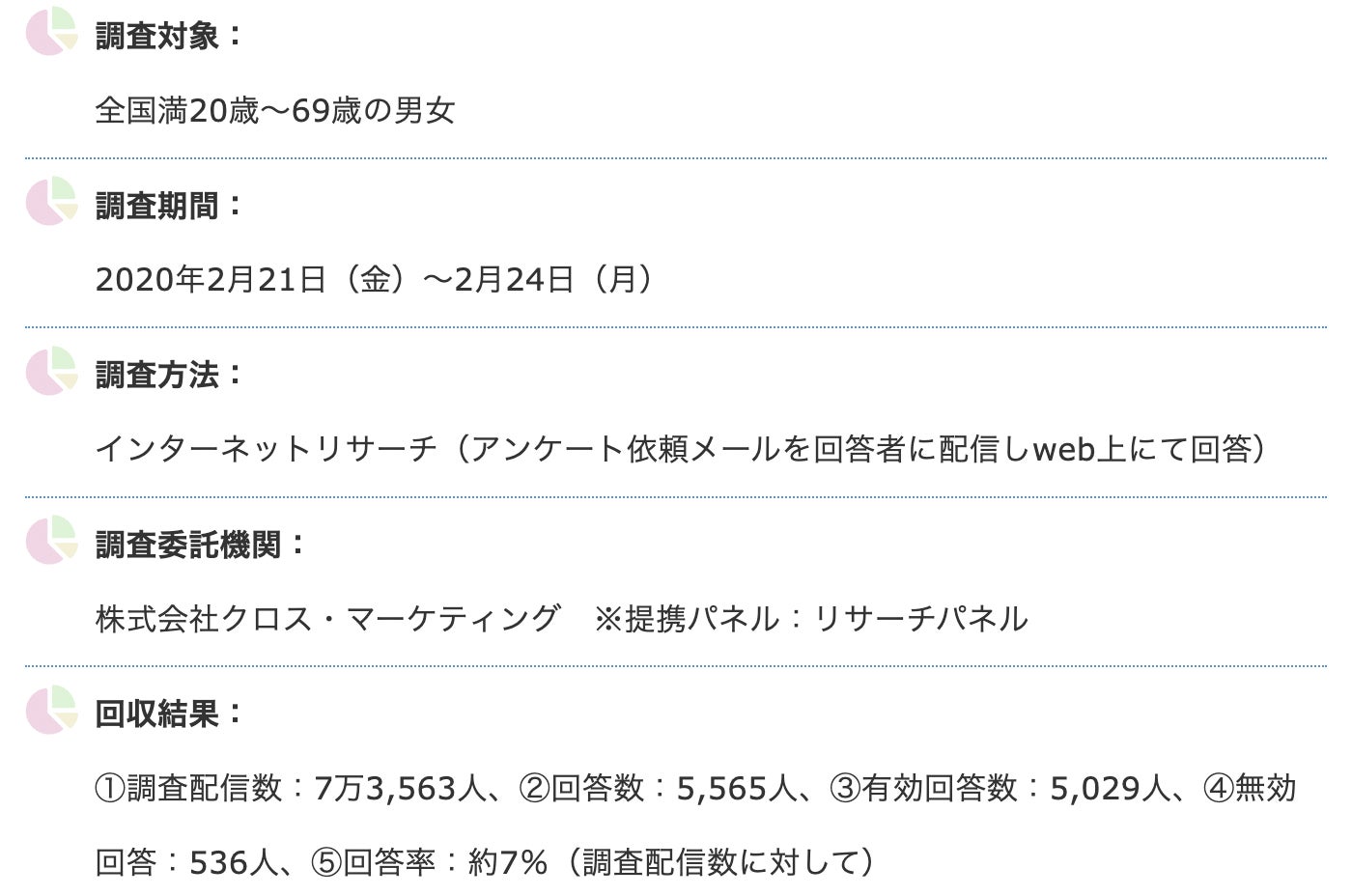Click the company name 株式会社クロス・マーケティング
The image size is (1352, 896).
click(327, 619)
